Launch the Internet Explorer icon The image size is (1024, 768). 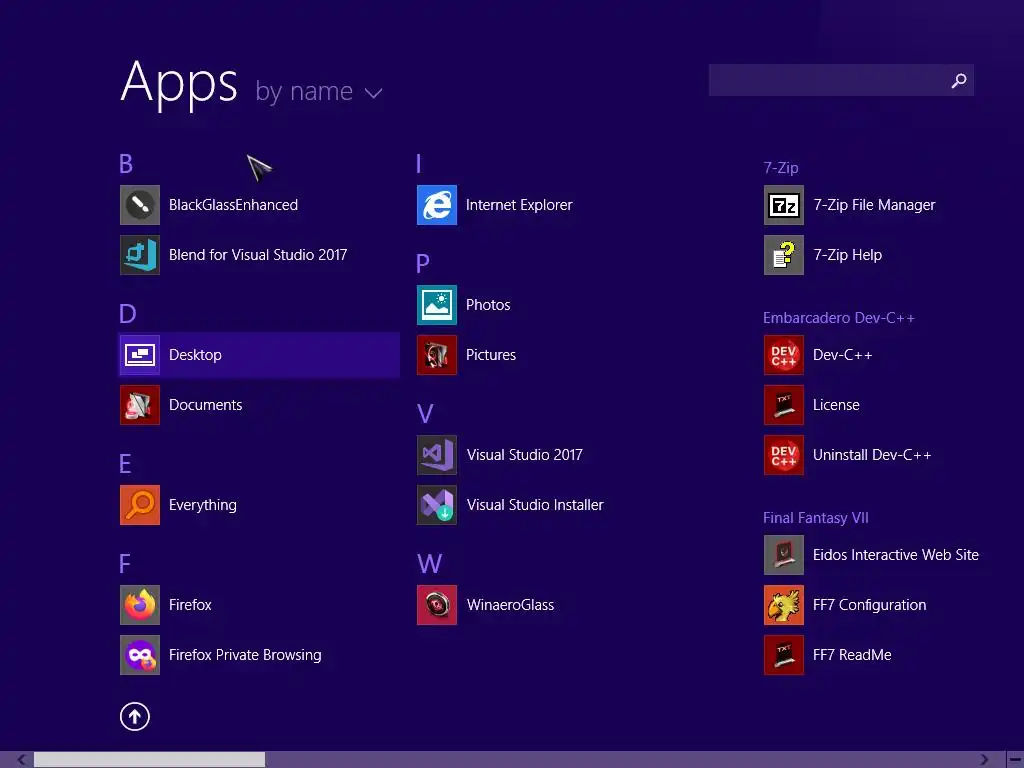(437, 205)
